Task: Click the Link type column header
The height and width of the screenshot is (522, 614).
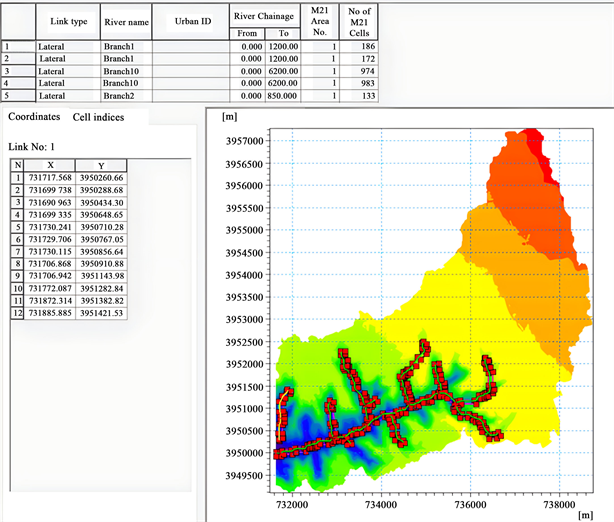Action: (67, 21)
